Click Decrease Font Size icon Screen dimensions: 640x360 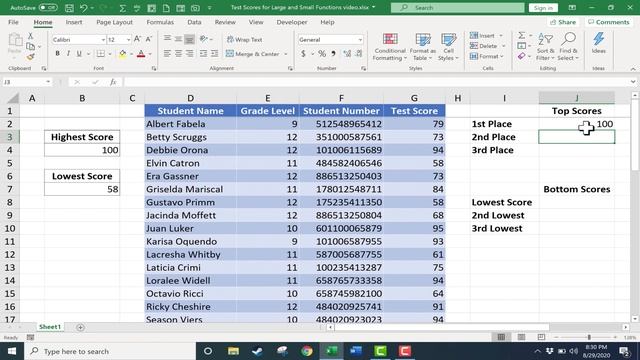[149, 39]
